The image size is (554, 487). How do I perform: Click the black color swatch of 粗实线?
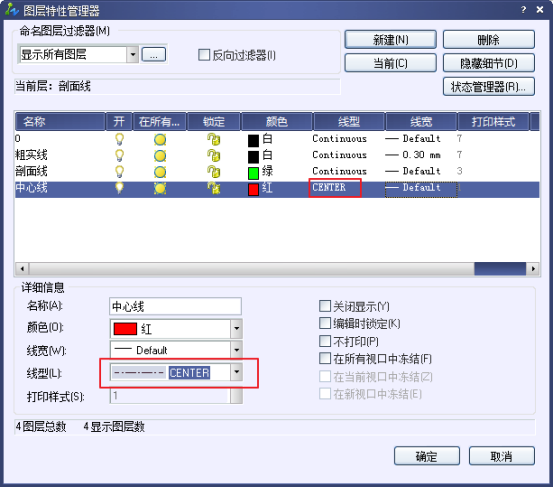coord(253,157)
